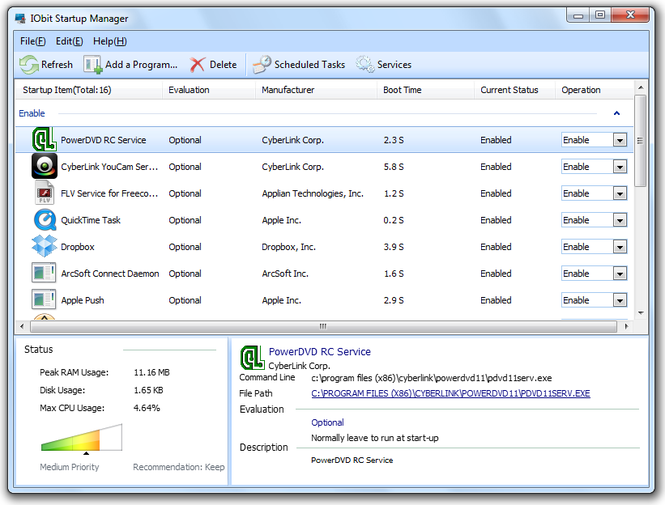Open Services via the gear icon
The image size is (665, 505).
365,64
